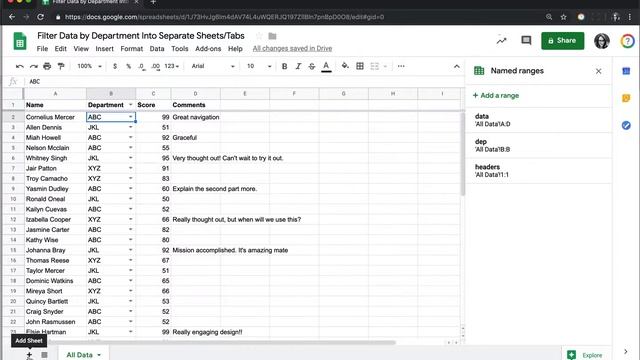640x360 pixels.
Task: Open the File menu
Action: coord(42,49)
